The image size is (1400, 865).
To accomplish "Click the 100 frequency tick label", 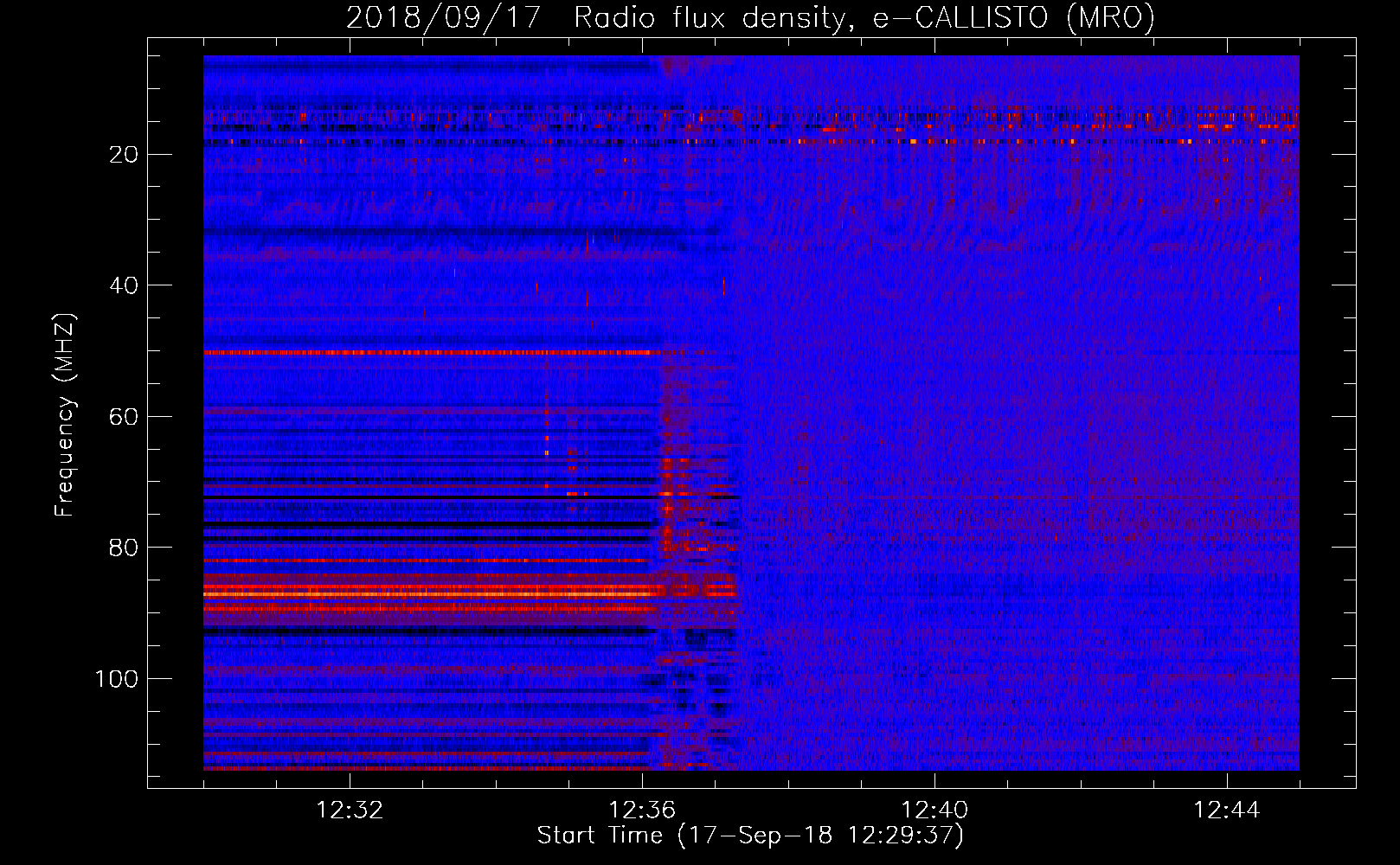I will tap(117, 679).
